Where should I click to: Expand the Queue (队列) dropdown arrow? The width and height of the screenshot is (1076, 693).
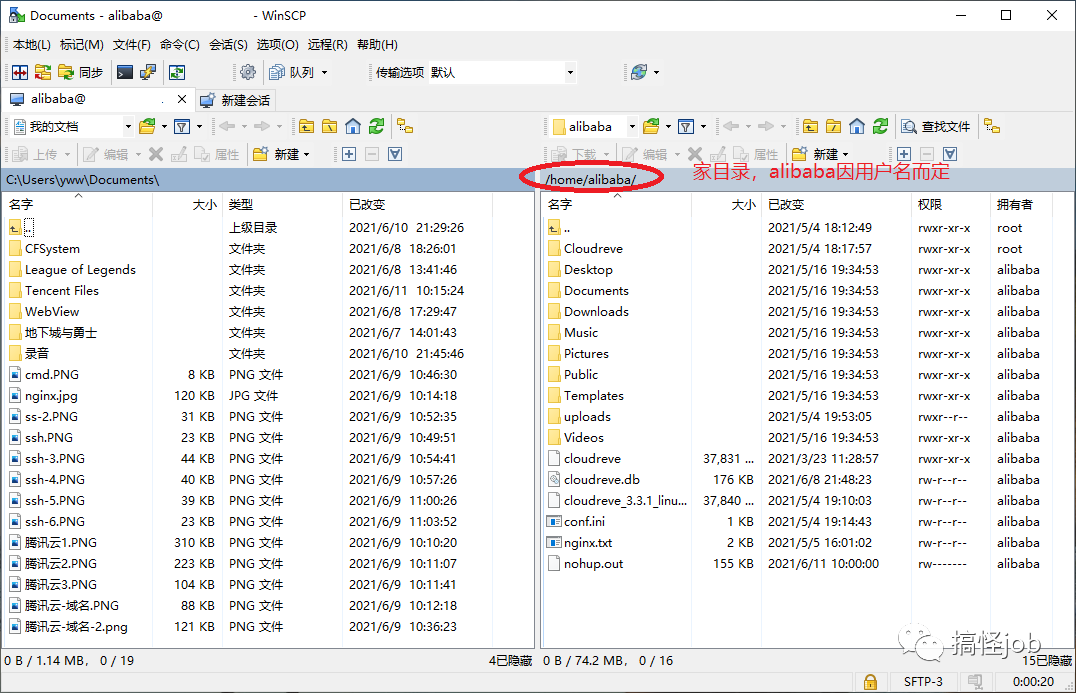click(x=325, y=72)
